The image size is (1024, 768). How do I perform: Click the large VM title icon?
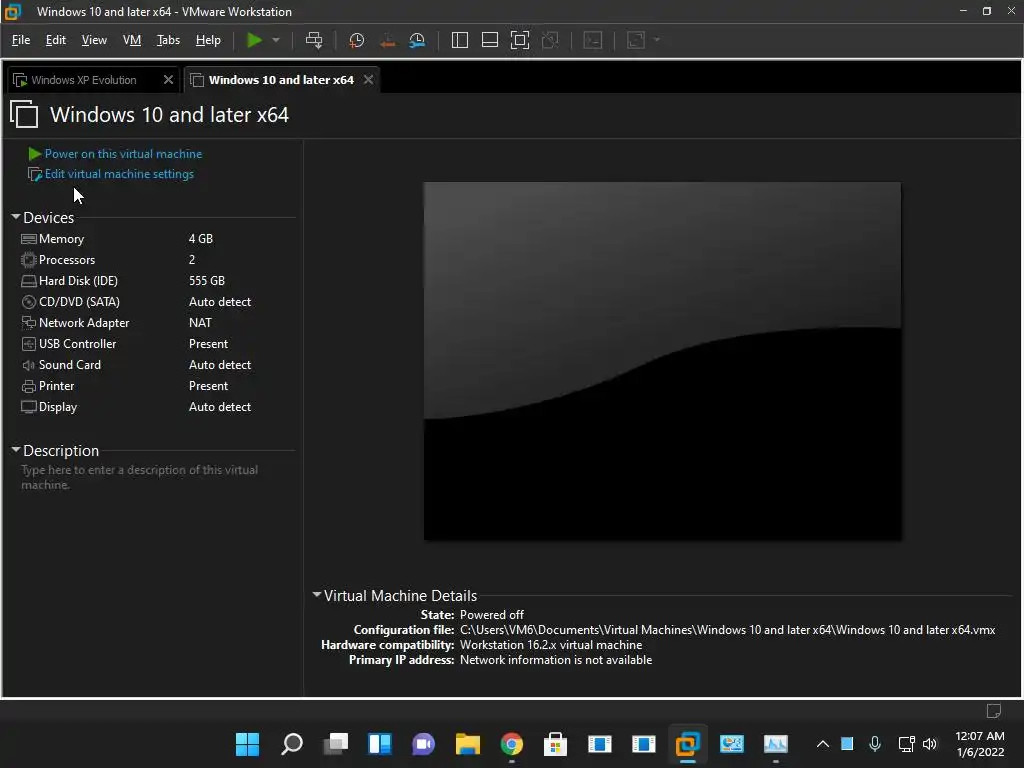pos(24,114)
